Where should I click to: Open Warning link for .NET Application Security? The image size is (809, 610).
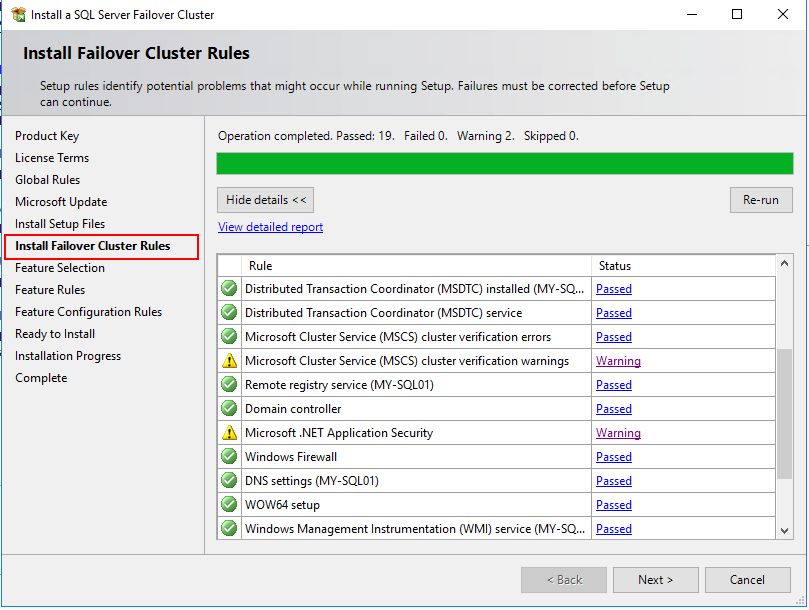(618, 433)
